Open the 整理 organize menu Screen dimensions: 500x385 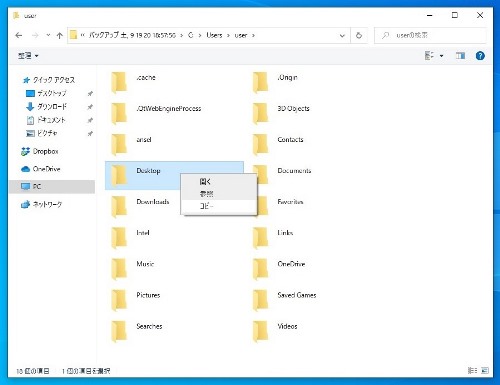click(28, 56)
